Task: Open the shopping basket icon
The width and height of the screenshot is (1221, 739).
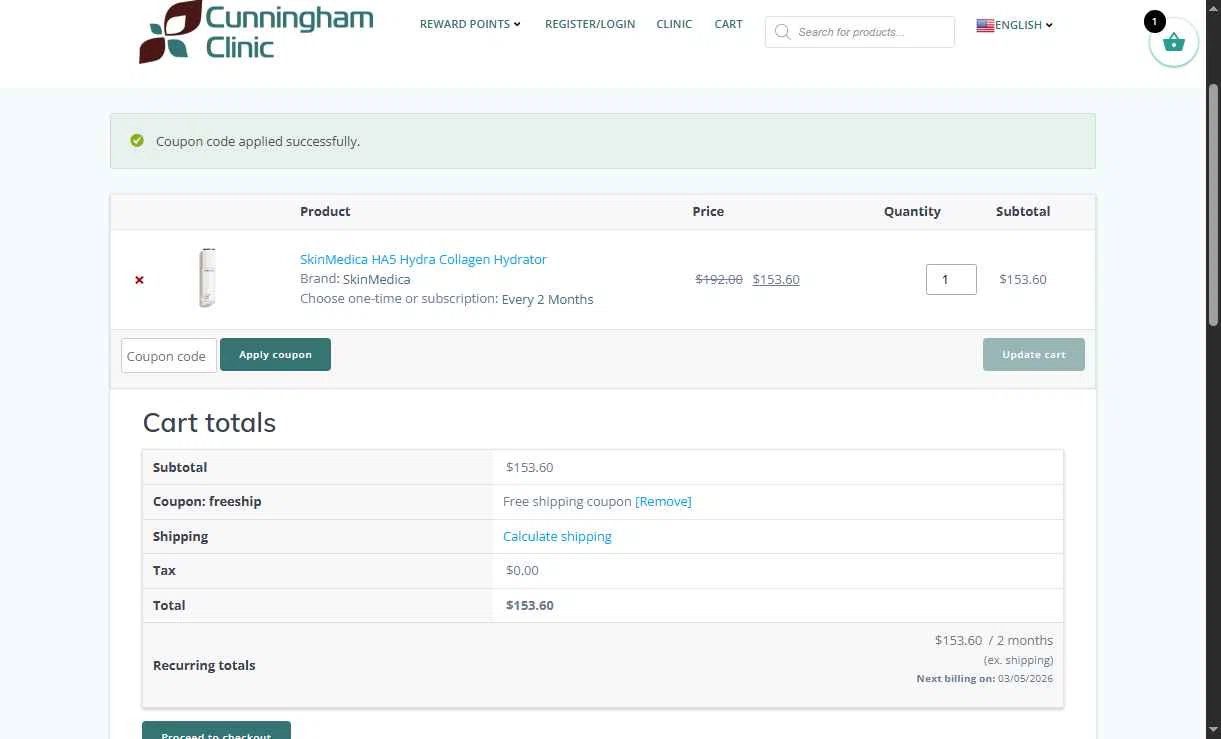Action: click(x=1174, y=43)
